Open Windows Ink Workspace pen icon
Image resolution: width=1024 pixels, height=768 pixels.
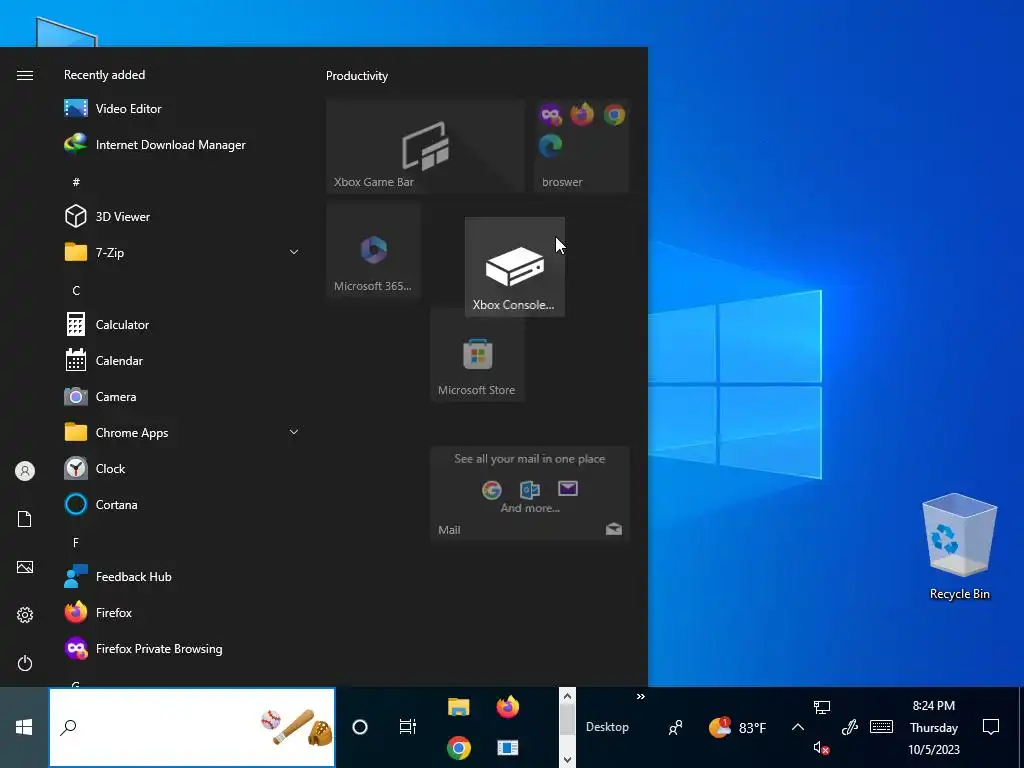pyautogui.click(x=849, y=727)
